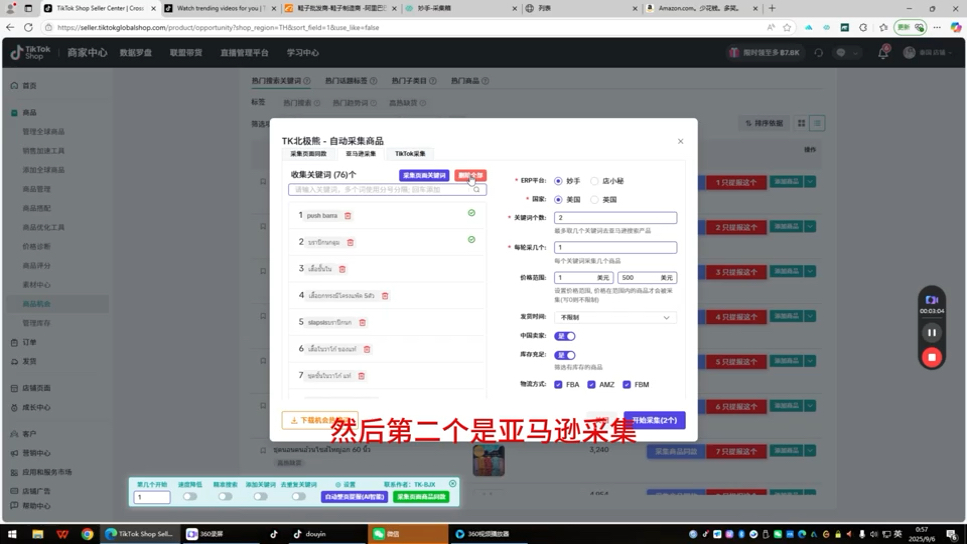Expand dropdown arrow beside row 2 添加商品
The height and width of the screenshot is (544, 967).
pos(810,227)
